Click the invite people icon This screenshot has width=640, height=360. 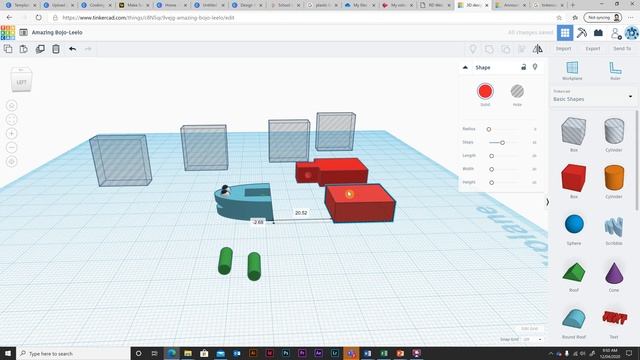point(616,33)
